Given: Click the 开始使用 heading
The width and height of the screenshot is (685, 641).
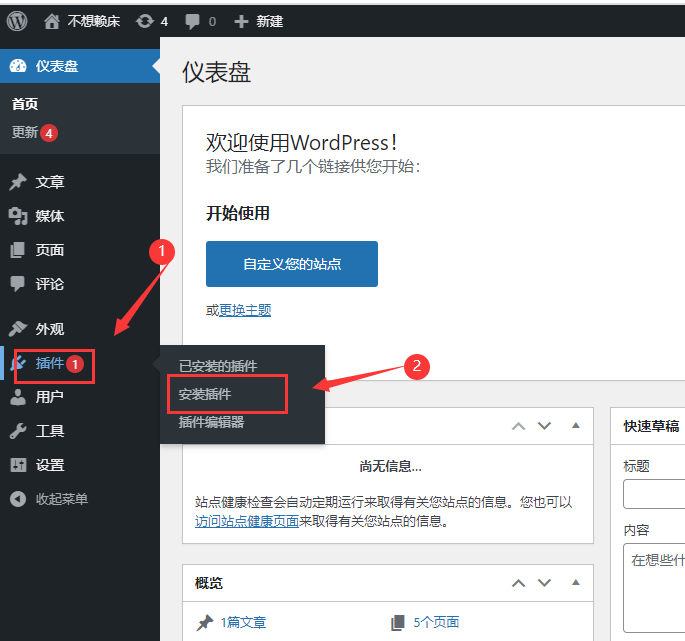Looking at the screenshot, I should coord(238,213).
